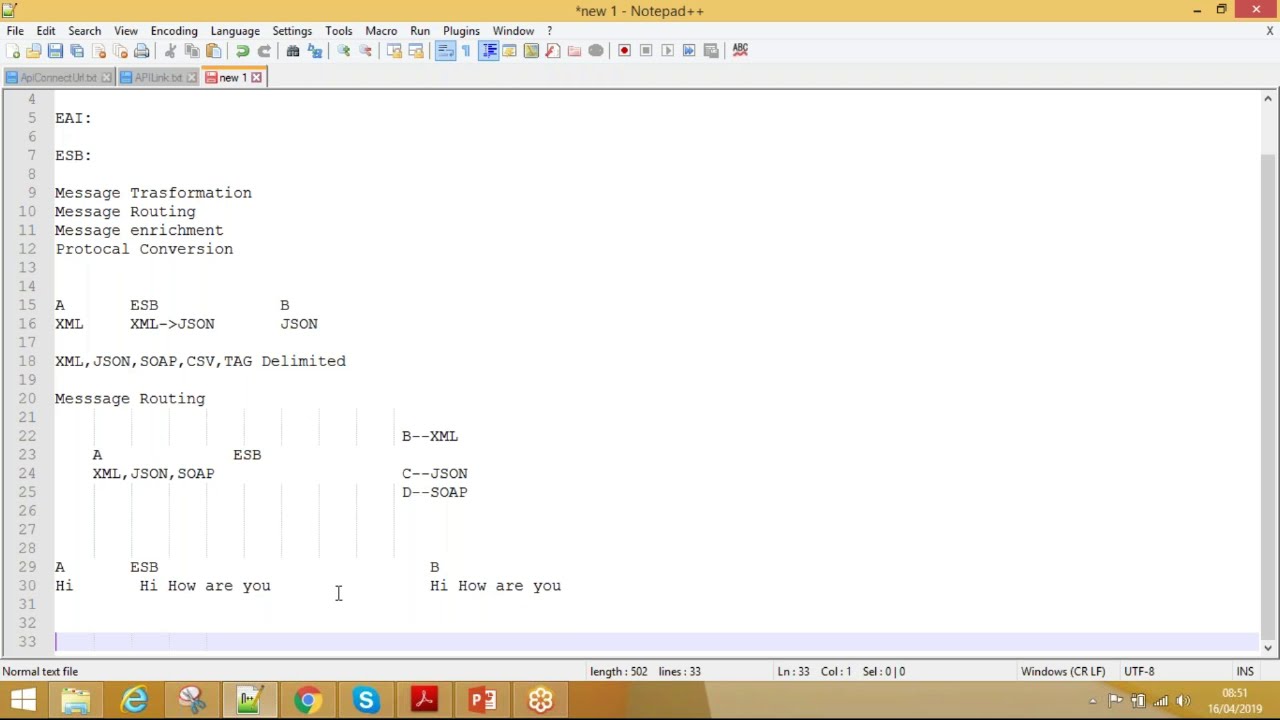This screenshot has width=1280, height=720.
Task: Click the Windows (CR LF) status bar field
Action: (1063, 672)
